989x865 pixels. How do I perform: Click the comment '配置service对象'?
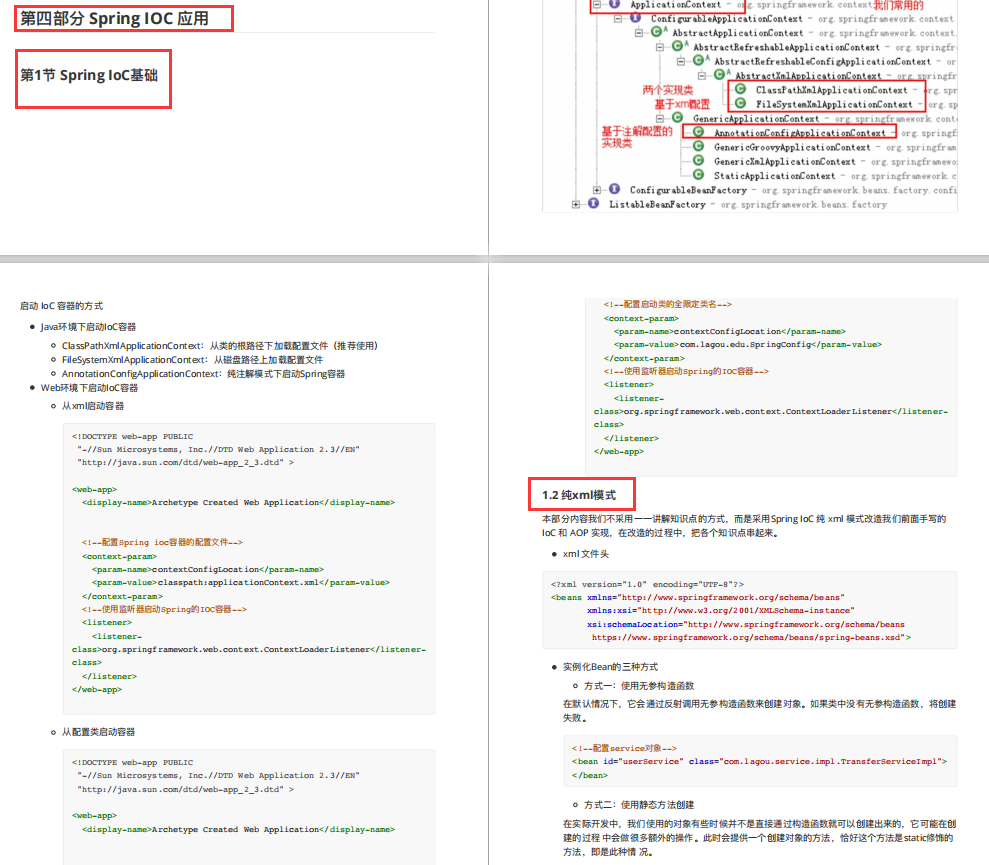(x=624, y=748)
